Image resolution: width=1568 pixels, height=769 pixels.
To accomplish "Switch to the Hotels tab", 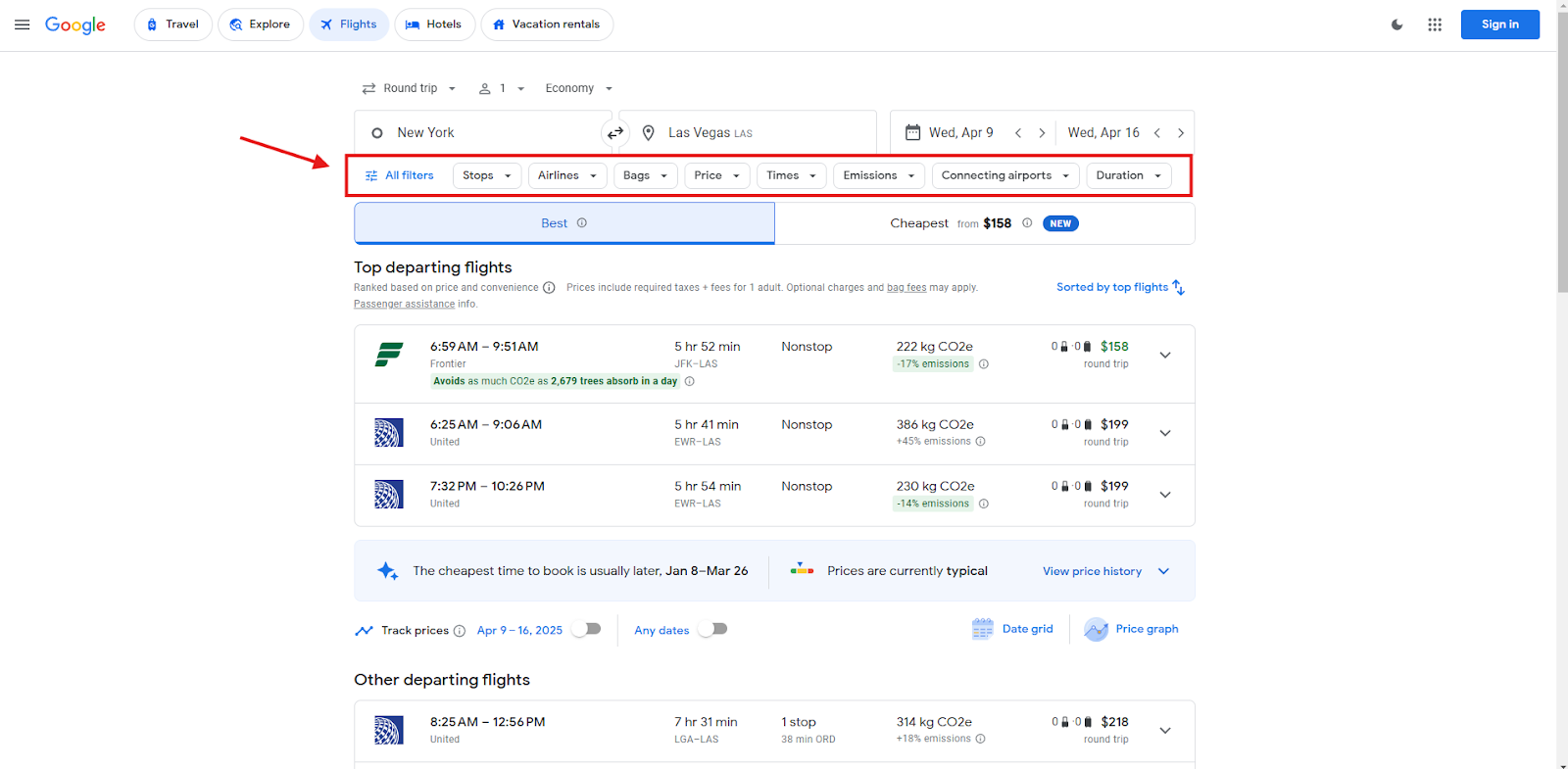I will pyautogui.click(x=434, y=24).
